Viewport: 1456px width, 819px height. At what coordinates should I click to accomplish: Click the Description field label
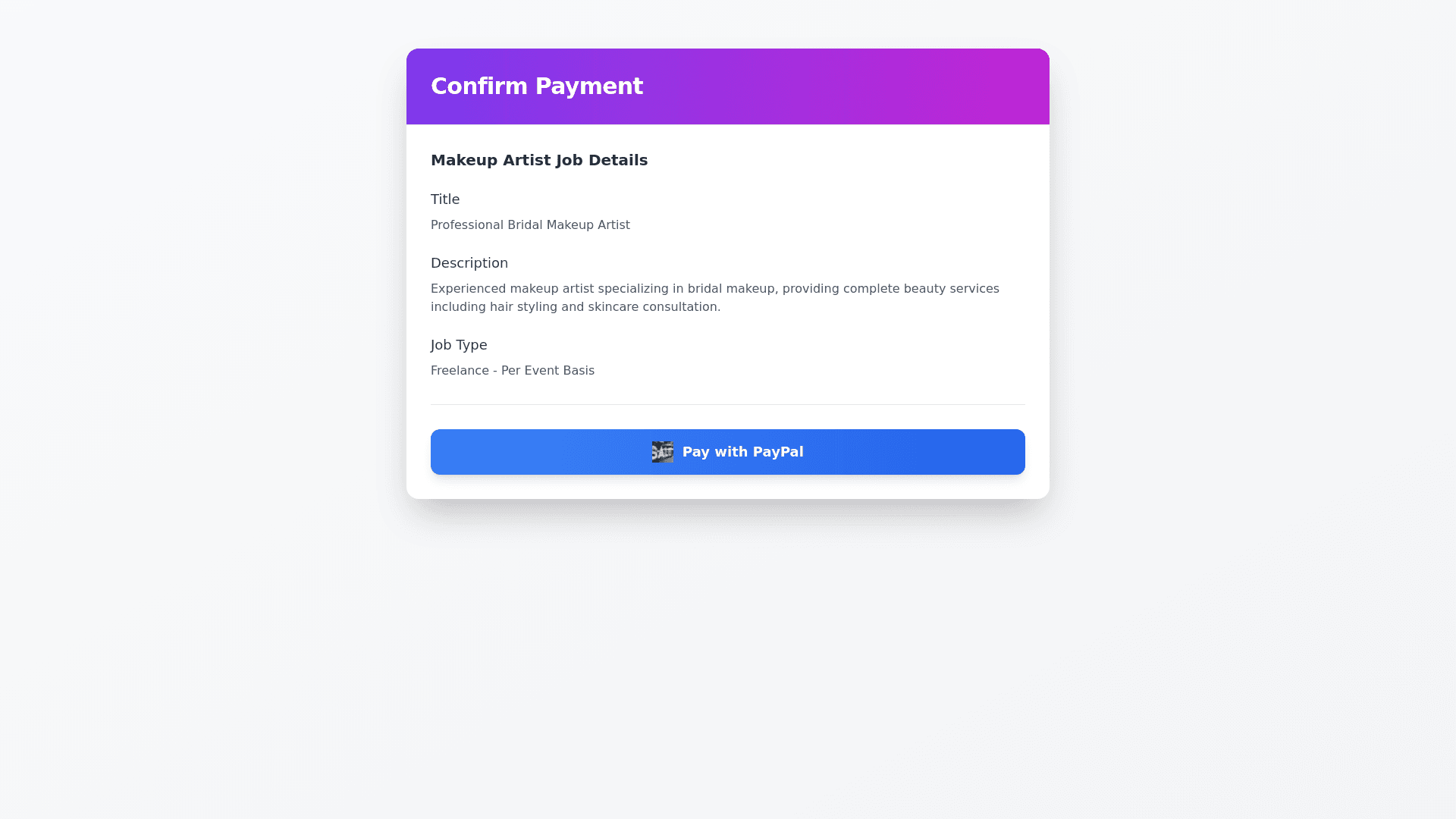point(469,263)
